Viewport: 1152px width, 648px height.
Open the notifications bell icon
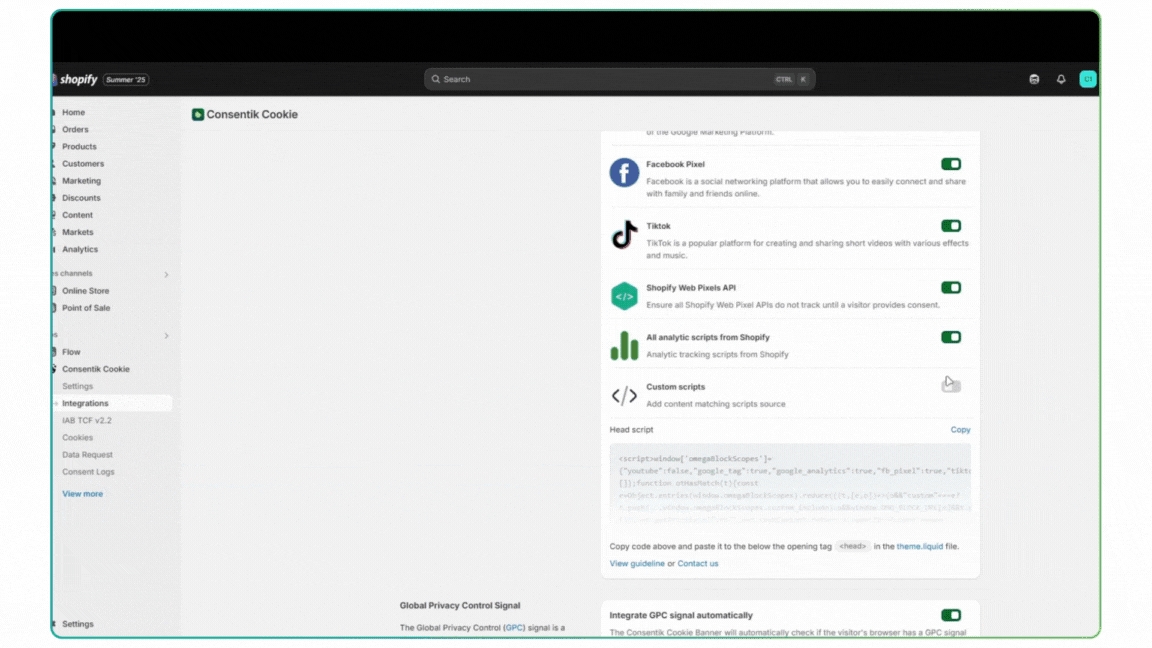1061,80
